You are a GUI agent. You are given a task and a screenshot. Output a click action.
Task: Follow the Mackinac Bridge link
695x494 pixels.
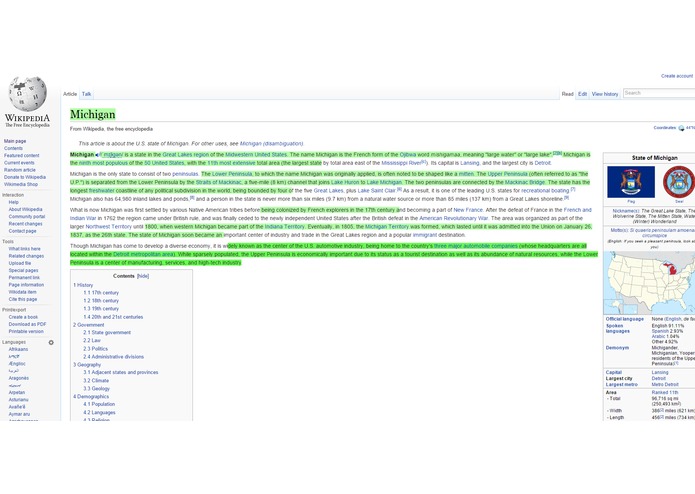[x=525, y=183]
